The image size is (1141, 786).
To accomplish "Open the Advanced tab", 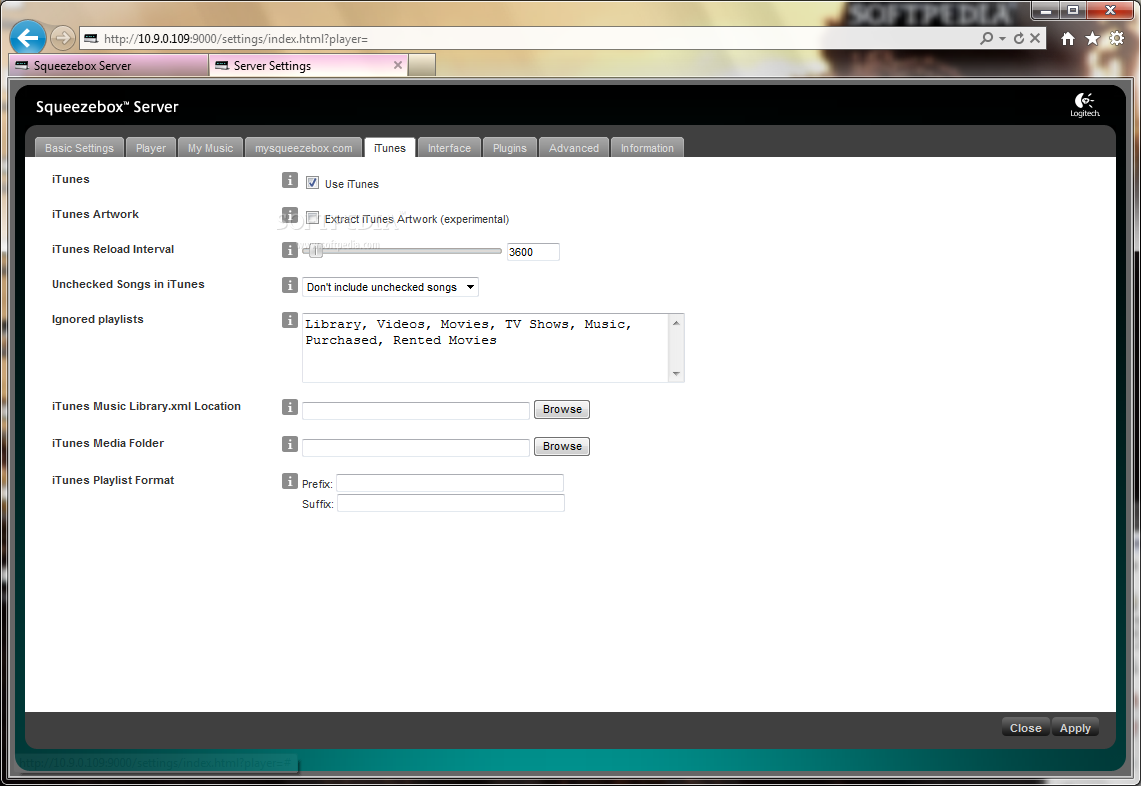I will 573,148.
